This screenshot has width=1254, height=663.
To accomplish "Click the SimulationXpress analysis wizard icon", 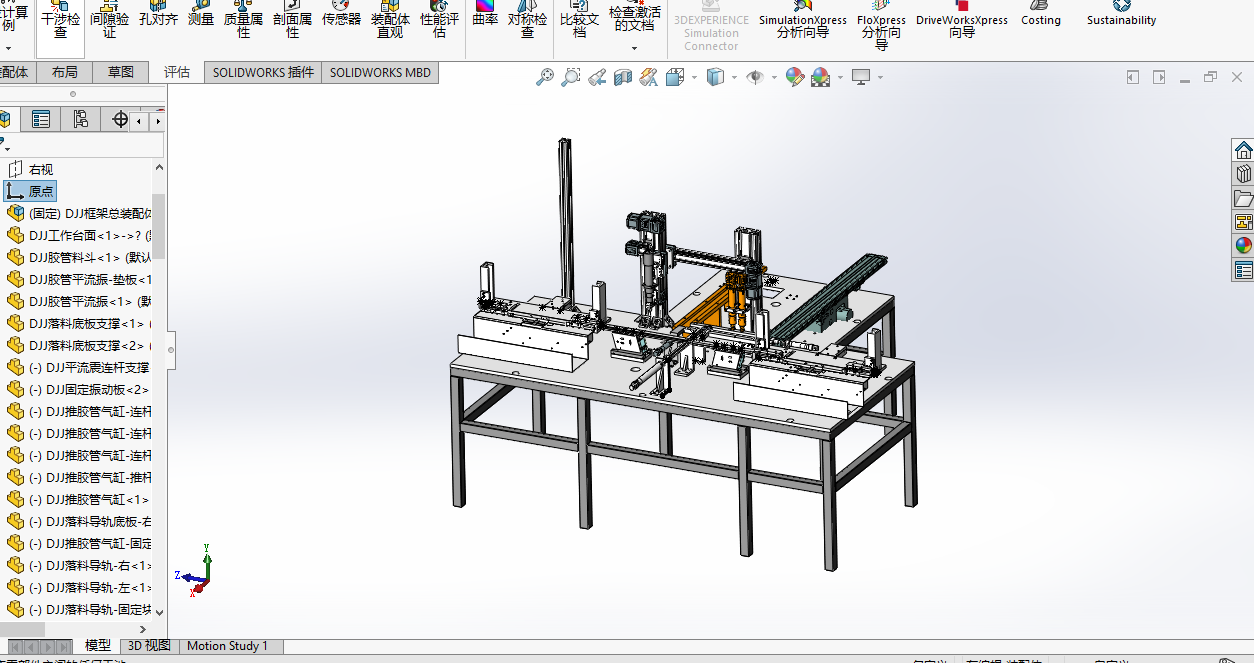I will (802, 20).
